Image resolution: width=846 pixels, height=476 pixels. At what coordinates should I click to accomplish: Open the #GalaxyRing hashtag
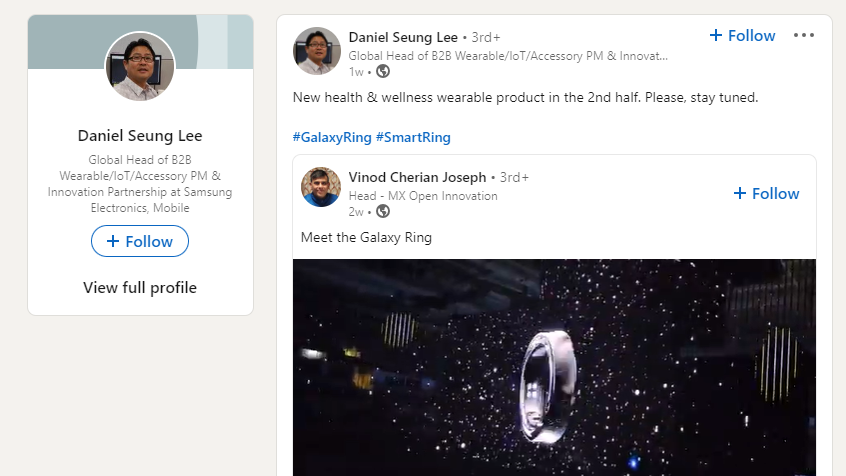(332, 137)
